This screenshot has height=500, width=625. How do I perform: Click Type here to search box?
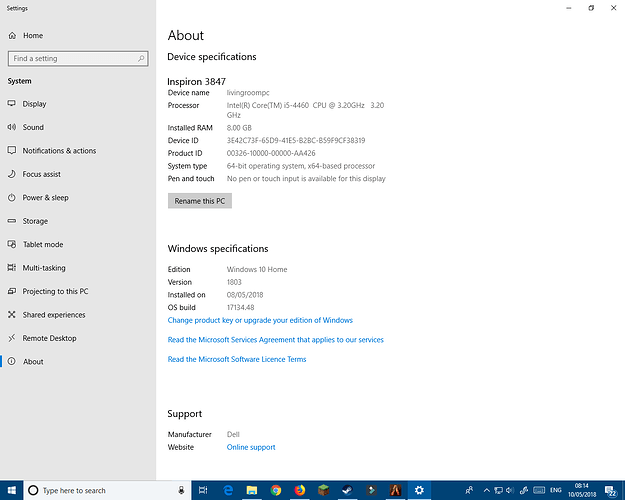click(108, 490)
